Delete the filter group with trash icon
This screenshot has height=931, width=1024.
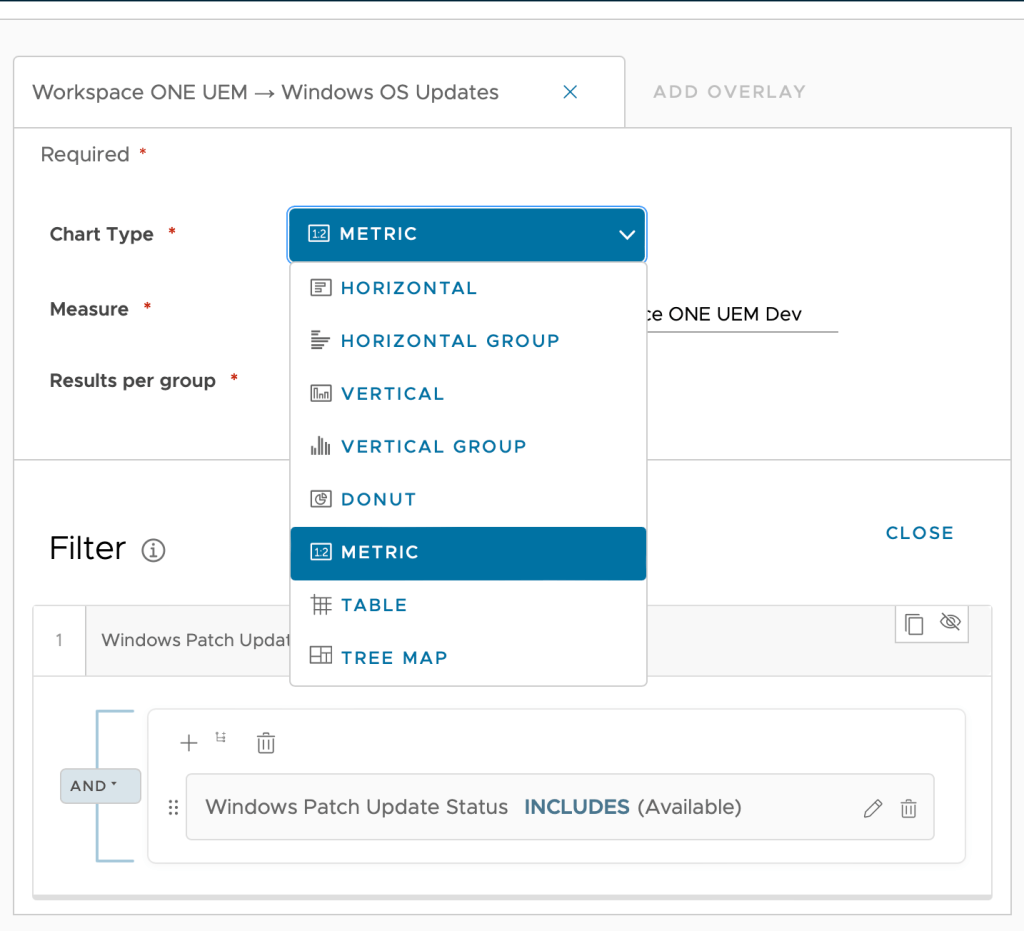266,743
